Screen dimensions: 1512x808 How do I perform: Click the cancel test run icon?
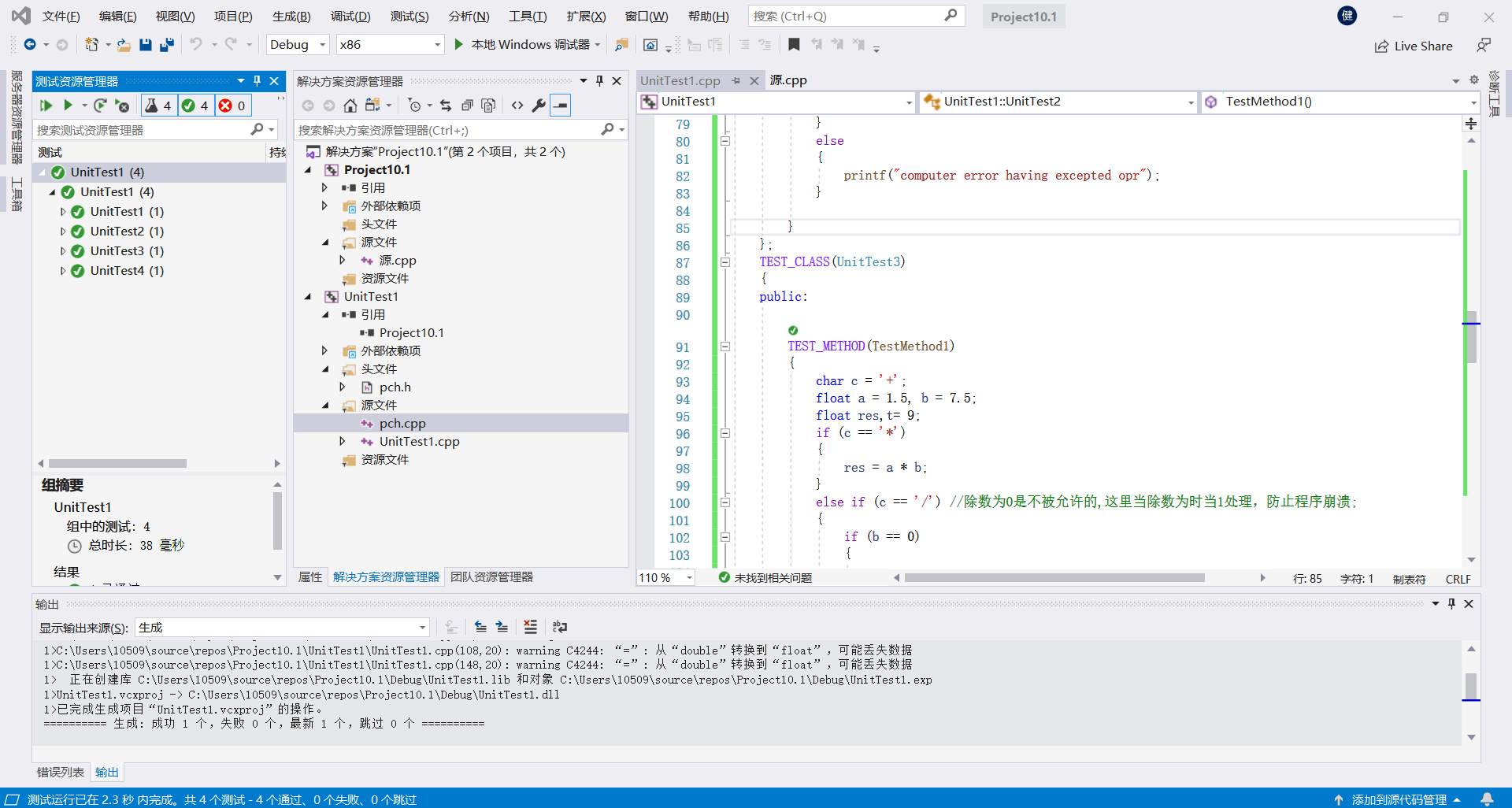point(122,106)
